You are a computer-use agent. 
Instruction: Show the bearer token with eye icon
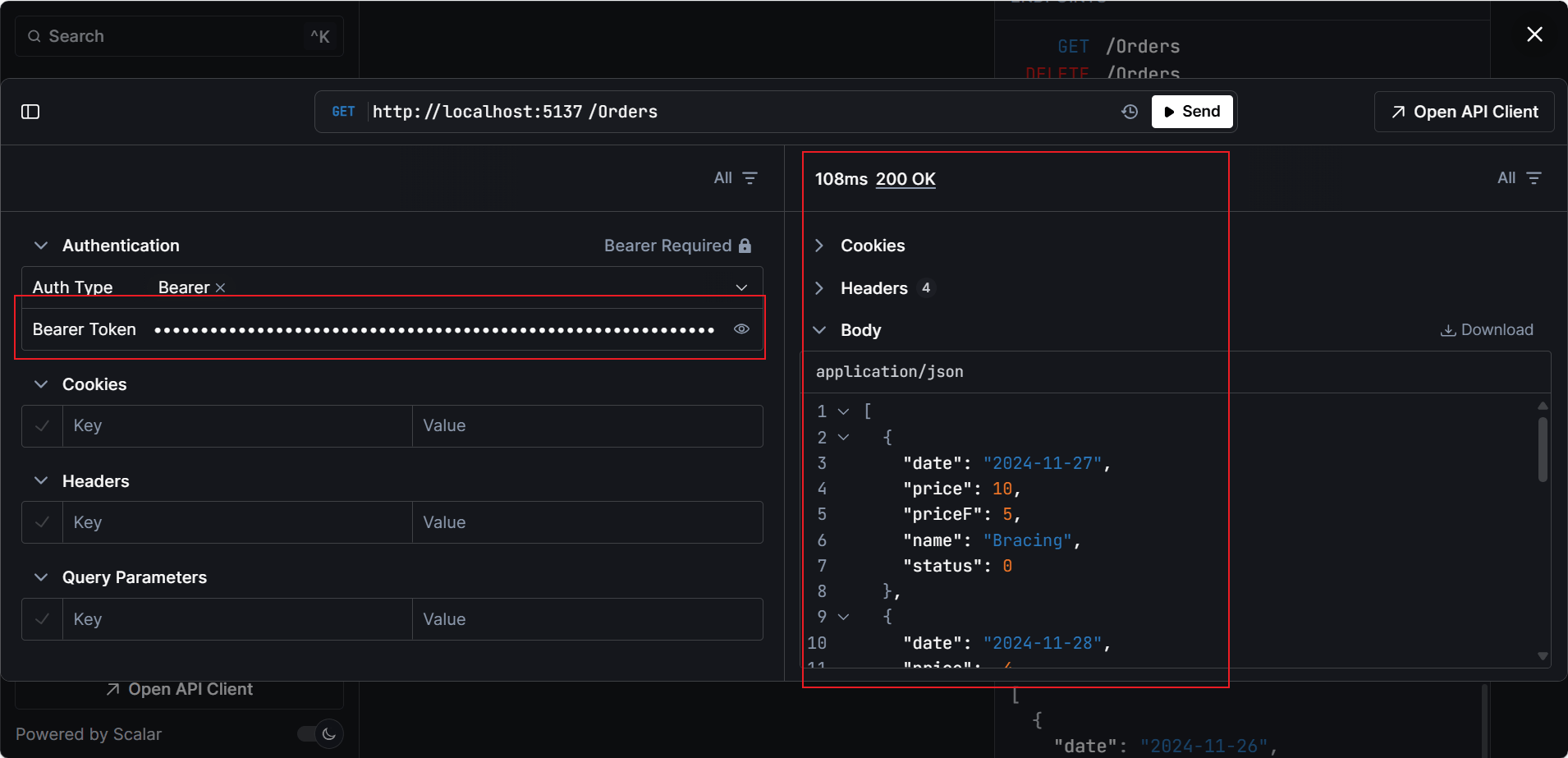coord(741,329)
